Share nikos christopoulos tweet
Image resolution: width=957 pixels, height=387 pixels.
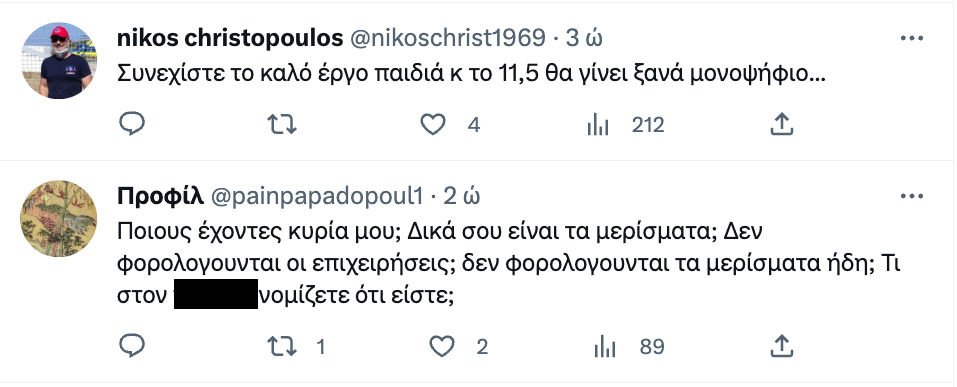tap(782, 124)
